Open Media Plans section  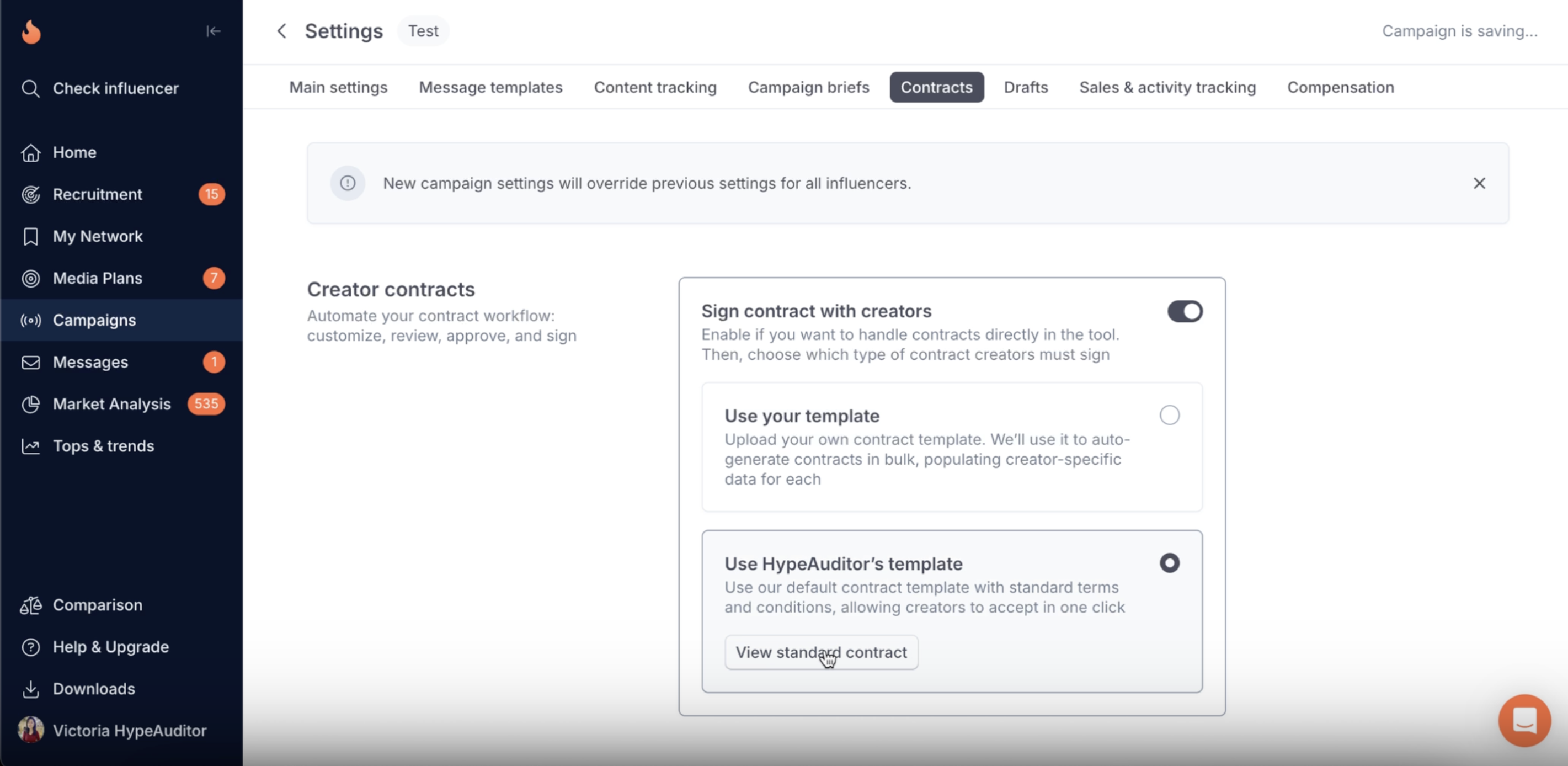tap(98, 278)
